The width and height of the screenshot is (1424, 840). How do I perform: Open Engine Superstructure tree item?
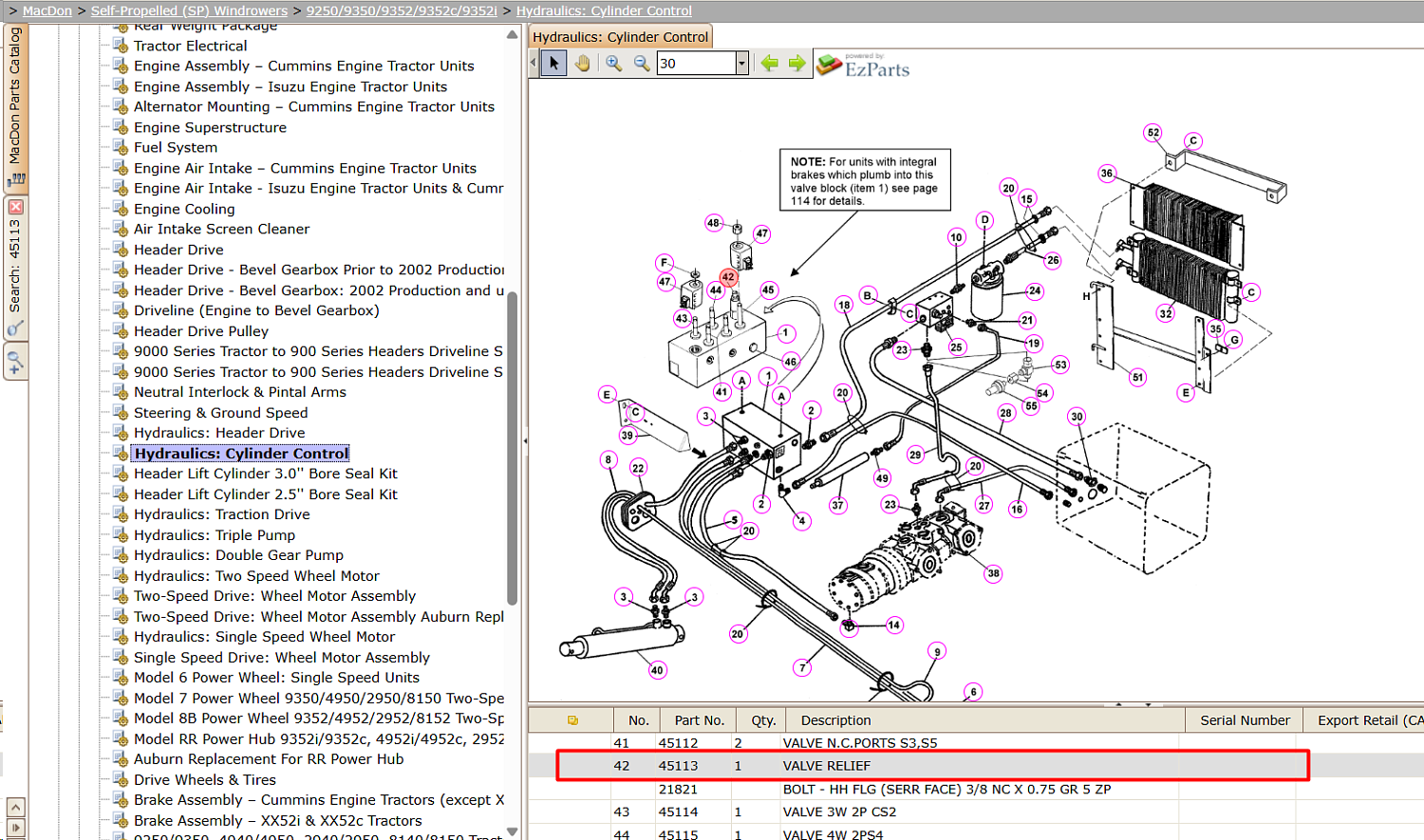(x=210, y=127)
